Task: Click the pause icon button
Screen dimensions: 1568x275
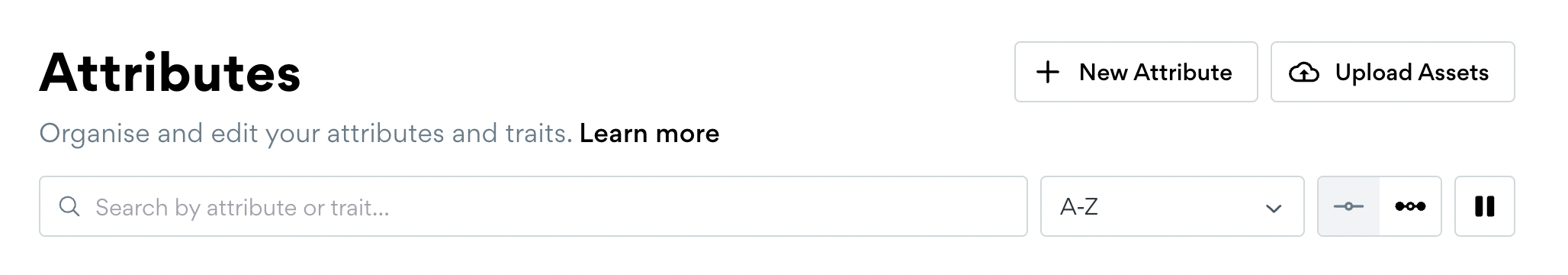Action: coord(1484,206)
